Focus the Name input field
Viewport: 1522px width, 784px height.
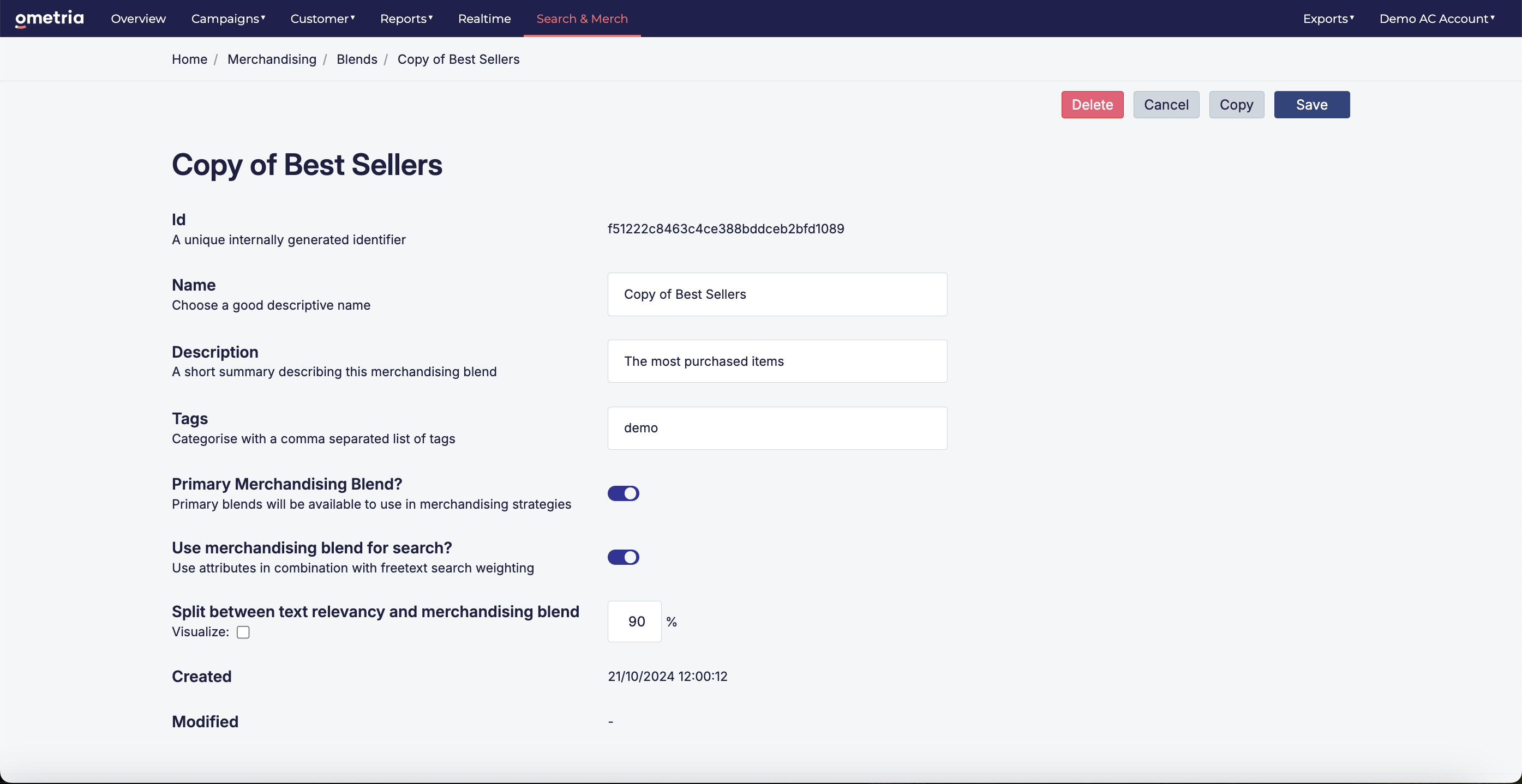pos(777,294)
